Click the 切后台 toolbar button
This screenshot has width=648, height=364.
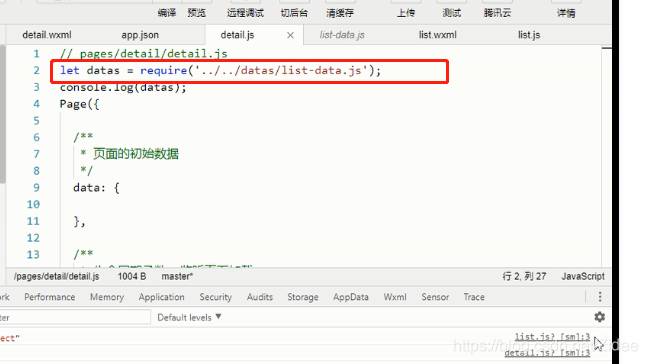click(x=294, y=13)
